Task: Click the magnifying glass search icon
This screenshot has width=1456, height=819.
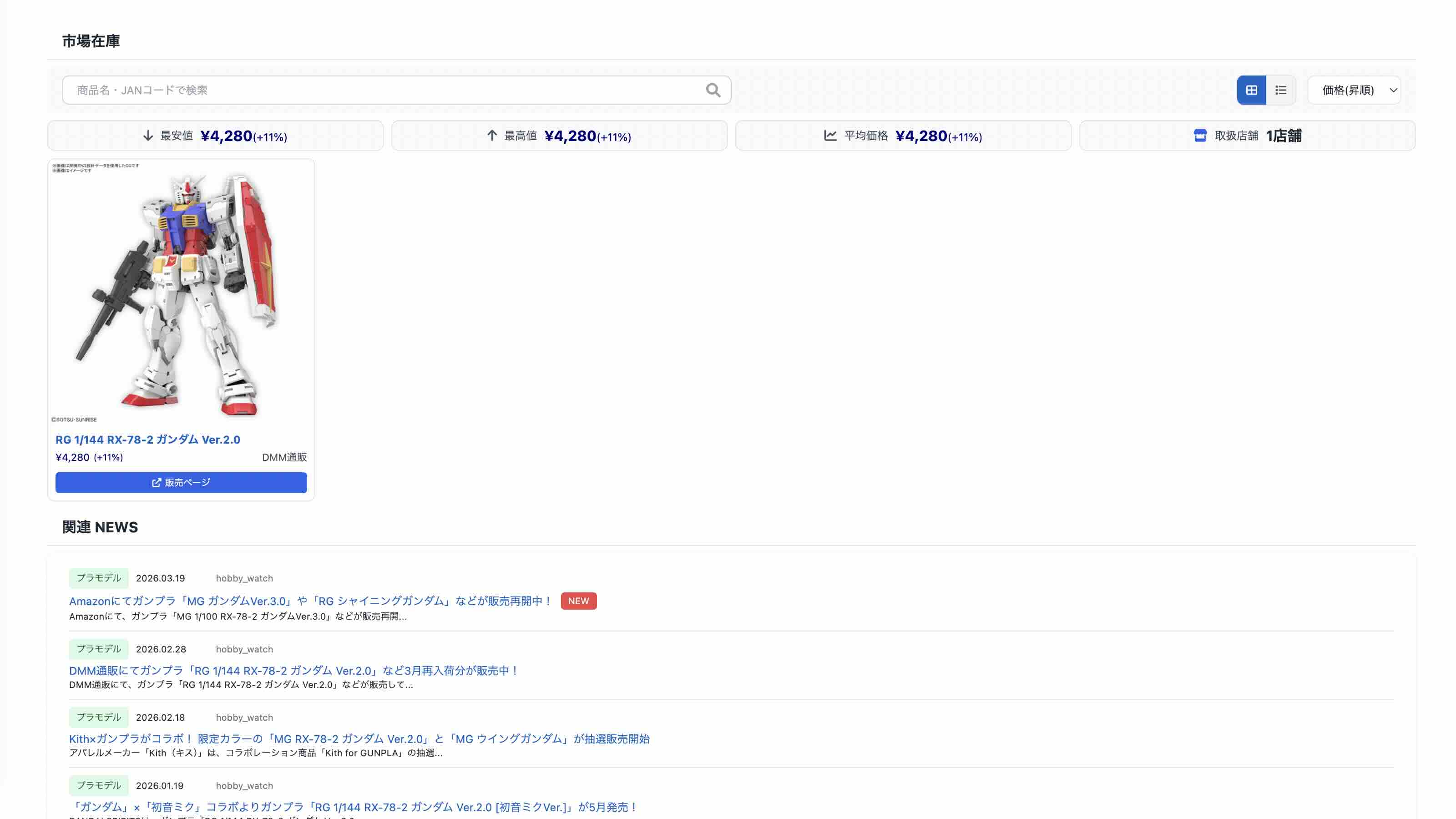Action: 713,90
